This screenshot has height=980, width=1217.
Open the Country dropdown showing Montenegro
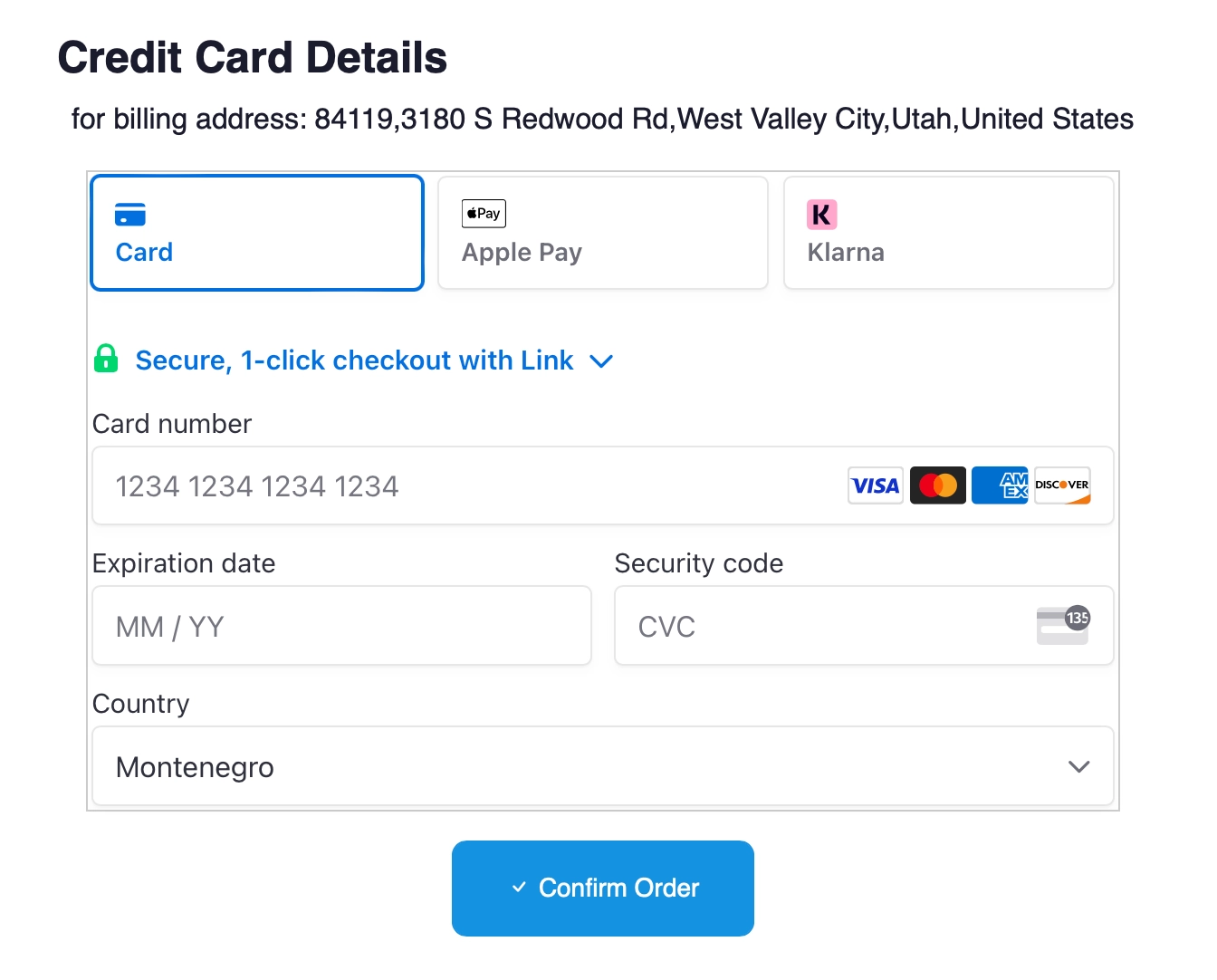coord(603,766)
